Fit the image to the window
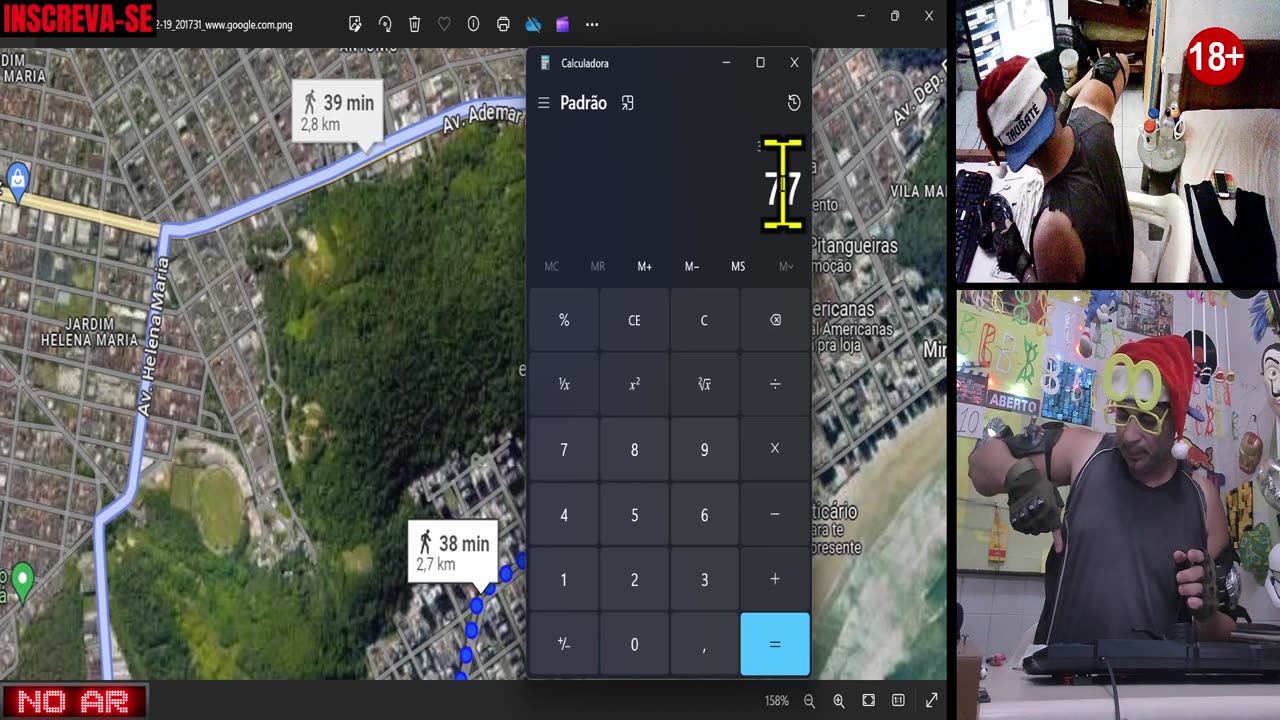Image resolution: width=1280 pixels, height=720 pixels. (868, 701)
